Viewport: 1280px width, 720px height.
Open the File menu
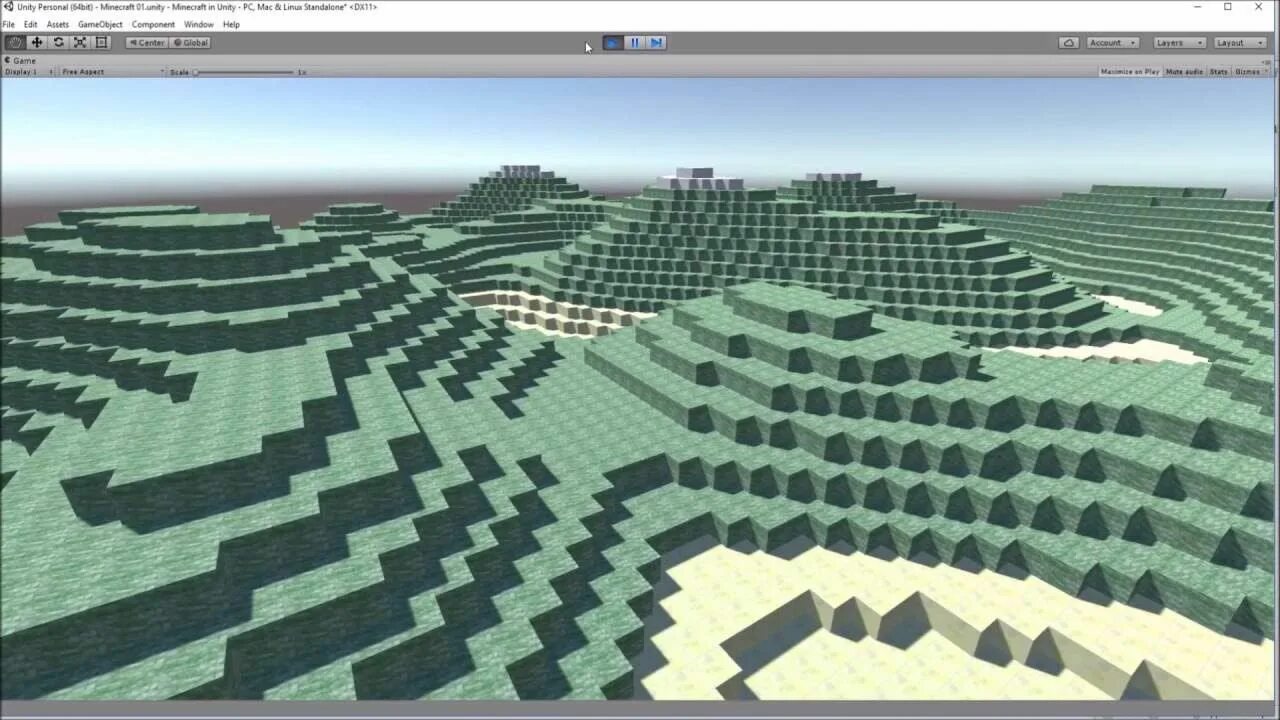coord(8,24)
